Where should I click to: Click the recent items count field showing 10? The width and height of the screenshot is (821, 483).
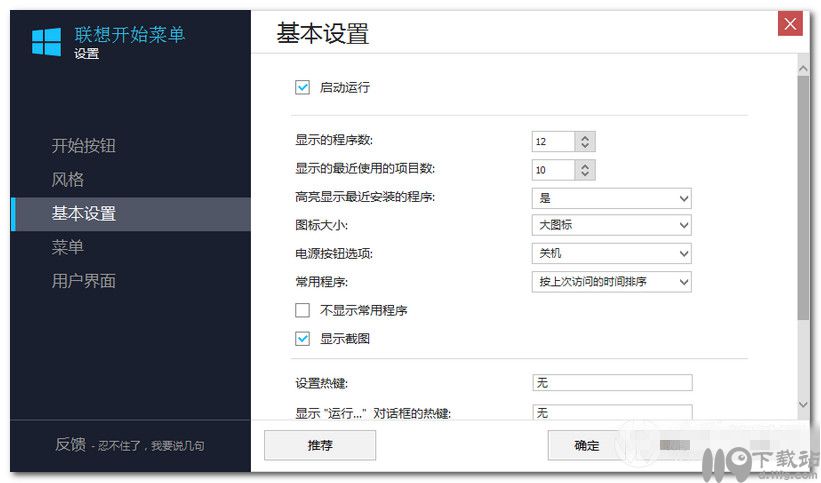tap(553, 170)
